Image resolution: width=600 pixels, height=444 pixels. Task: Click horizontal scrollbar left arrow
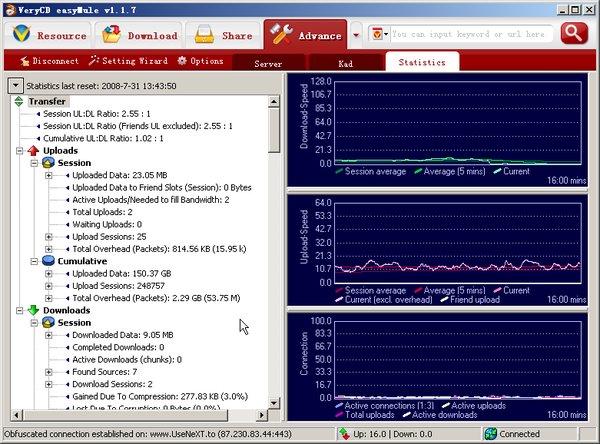click(16, 415)
